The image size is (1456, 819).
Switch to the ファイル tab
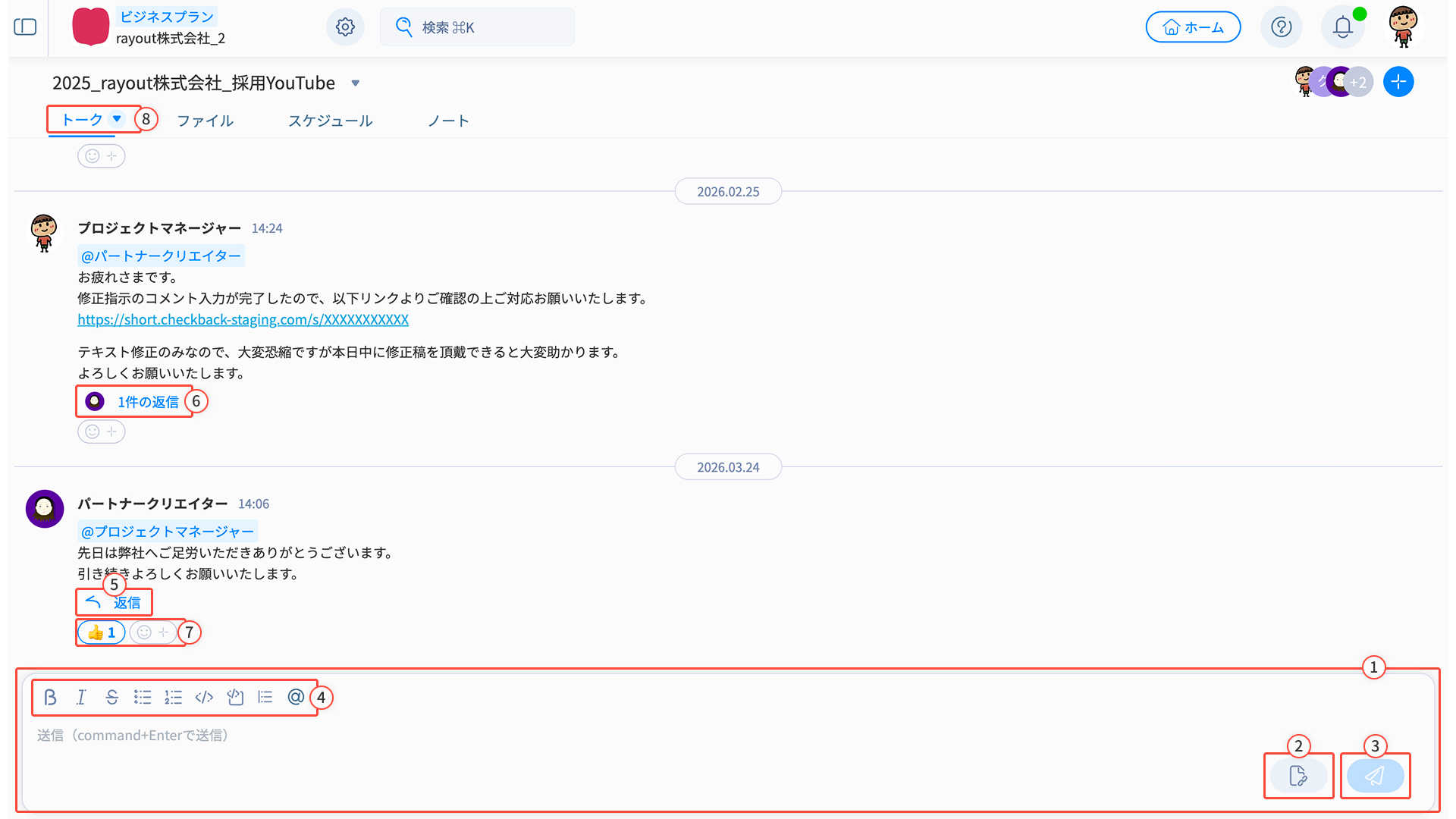(205, 121)
